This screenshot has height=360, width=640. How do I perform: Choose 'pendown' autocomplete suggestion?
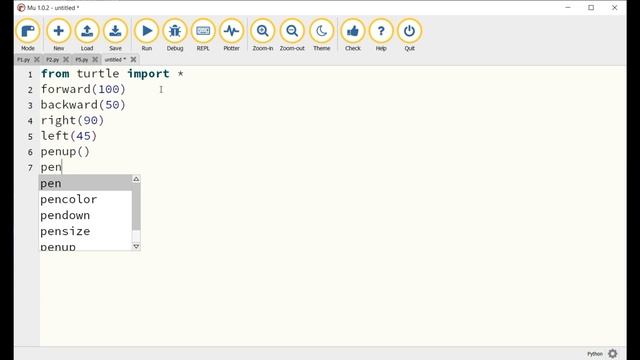point(85,215)
